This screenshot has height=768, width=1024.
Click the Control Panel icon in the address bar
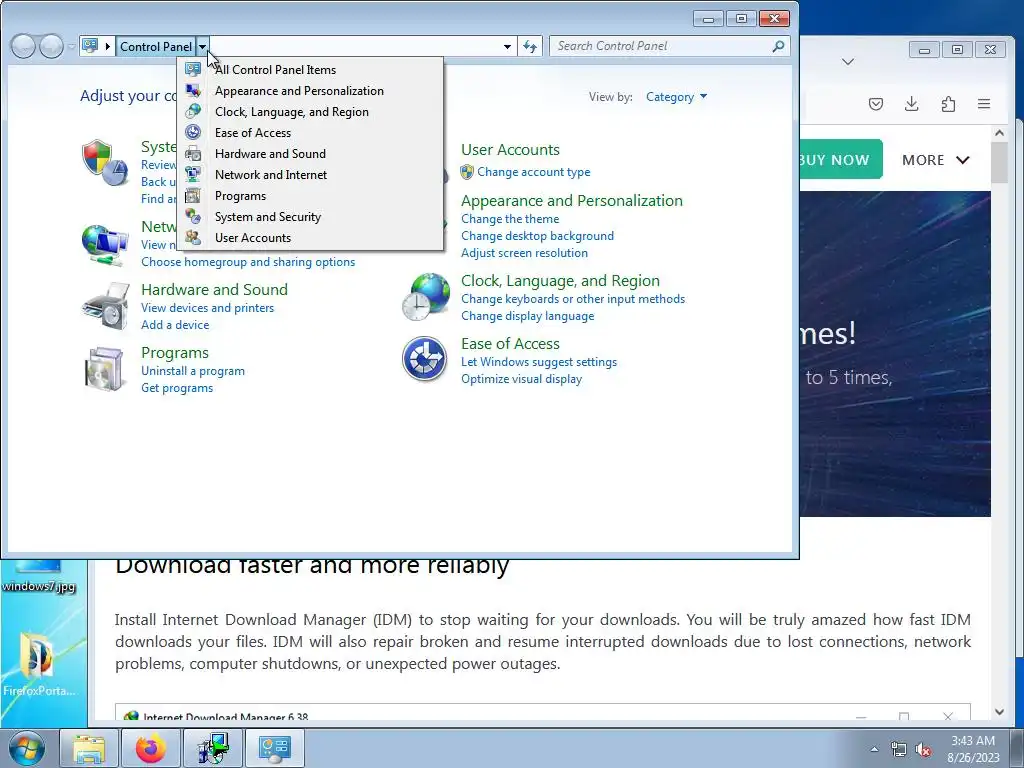(x=90, y=46)
